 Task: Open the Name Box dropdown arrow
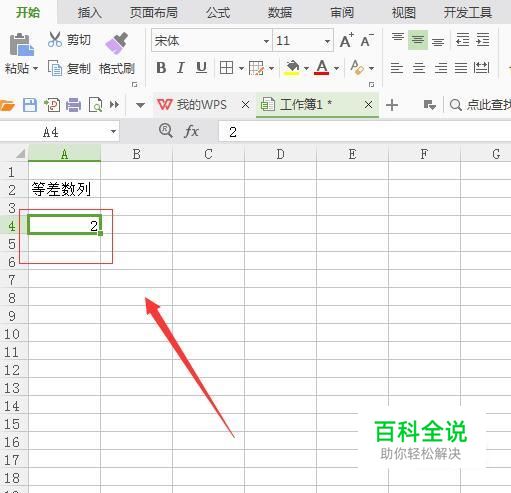pyautogui.click(x=113, y=132)
